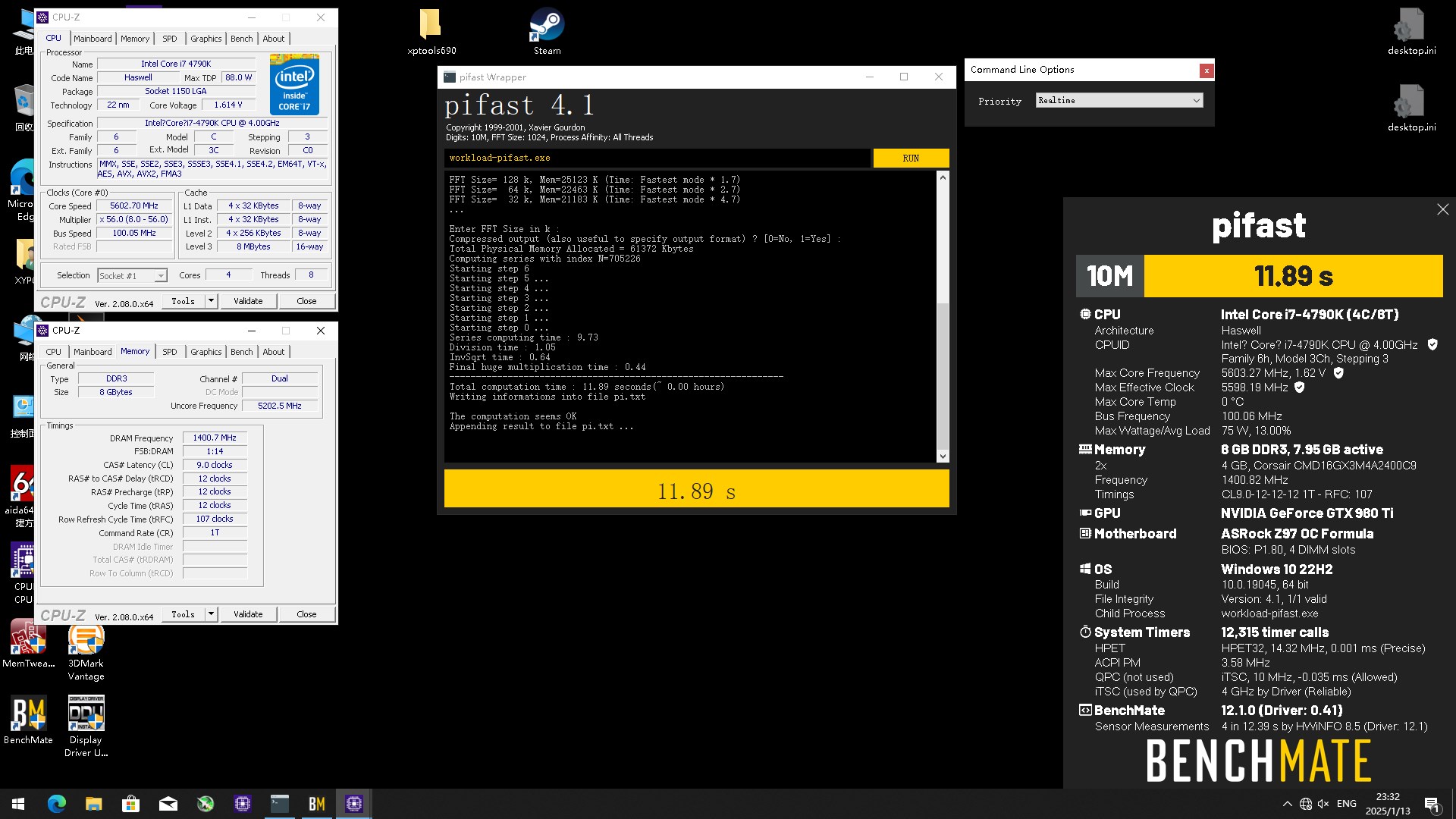The image size is (1456, 819).
Task: Open the Priority Realtime dropdown
Action: tap(1119, 100)
